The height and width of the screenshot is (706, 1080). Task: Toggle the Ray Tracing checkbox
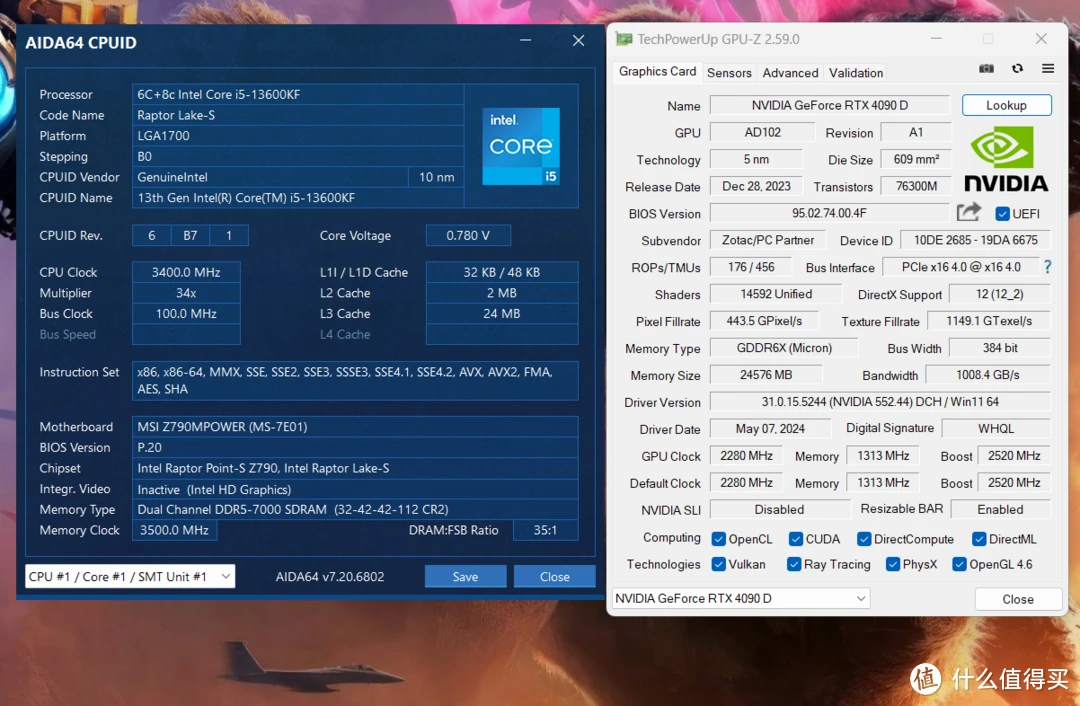[x=794, y=564]
